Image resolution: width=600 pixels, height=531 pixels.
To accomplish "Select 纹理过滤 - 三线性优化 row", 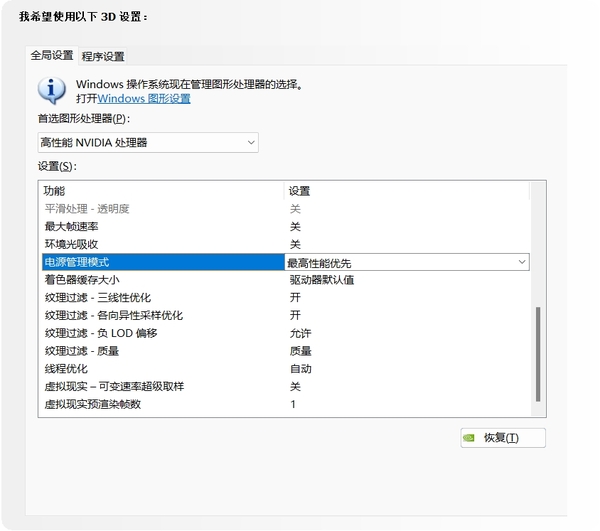I will 285,298.
